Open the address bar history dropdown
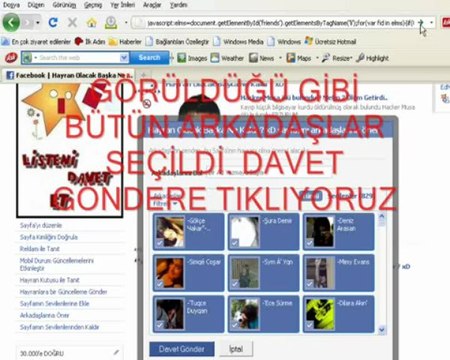Viewport: 450px width, 360px height. [x=432, y=23]
